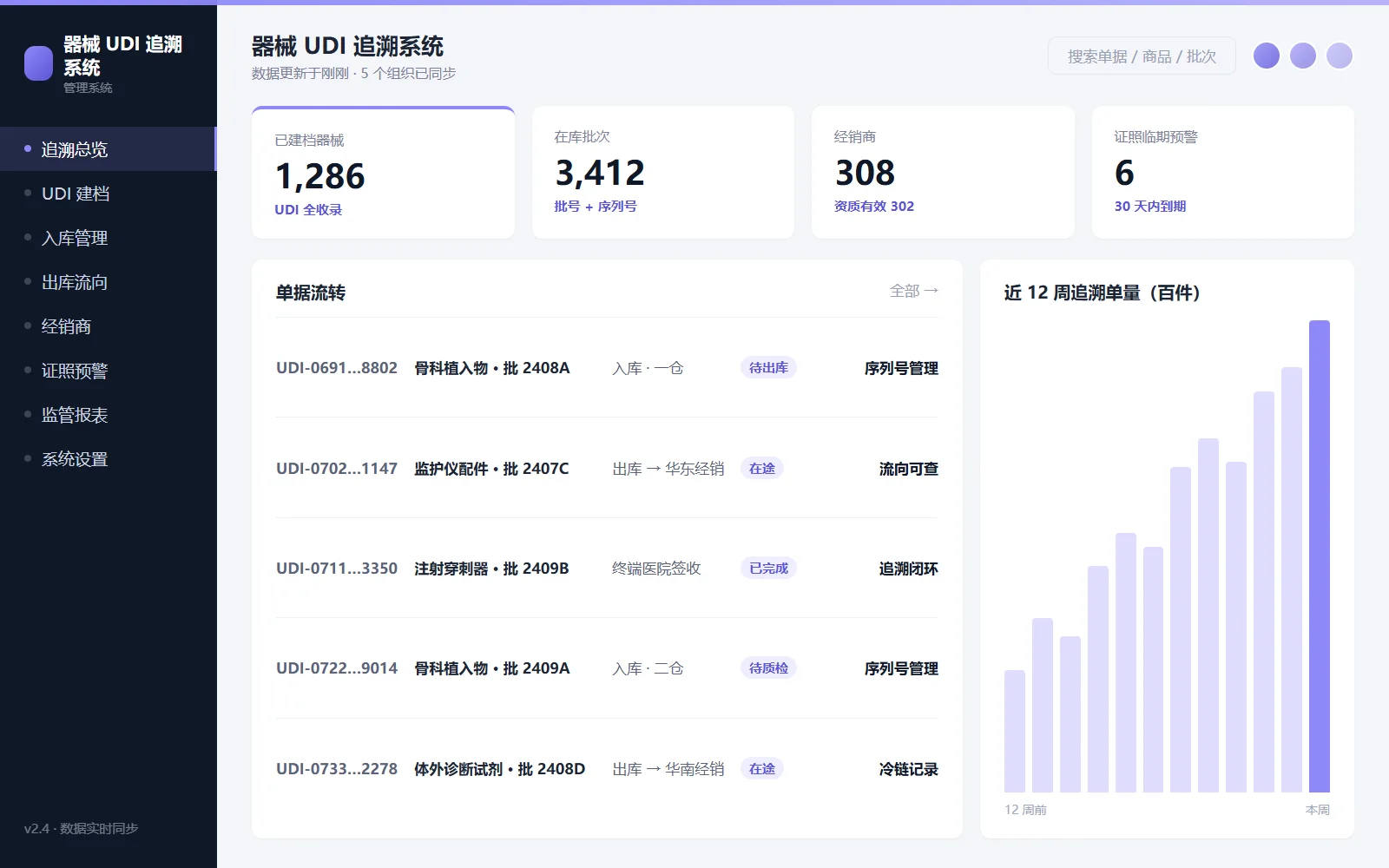Click the 近 12 周追溯单量 chart title
Image resolution: width=1389 pixels, height=868 pixels.
pyautogui.click(x=1102, y=293)
